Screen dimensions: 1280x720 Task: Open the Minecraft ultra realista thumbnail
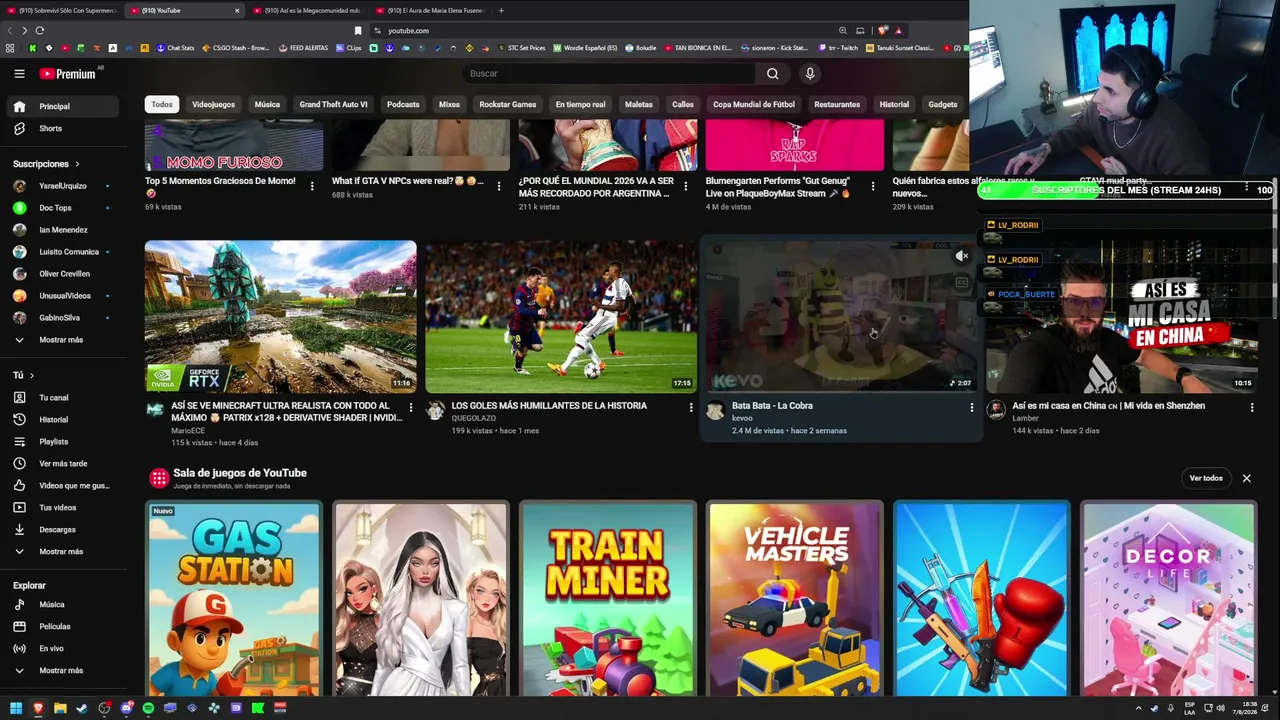280,316
